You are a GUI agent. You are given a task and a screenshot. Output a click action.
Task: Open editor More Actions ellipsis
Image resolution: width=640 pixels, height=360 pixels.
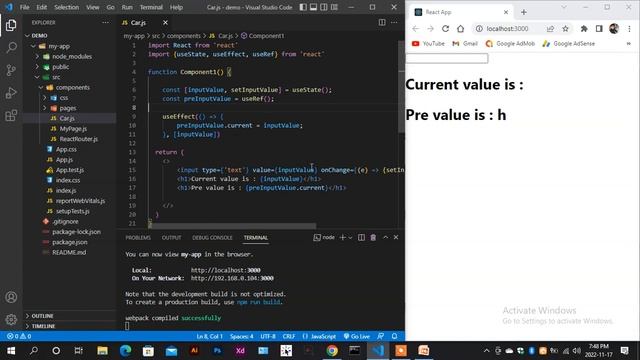[394, 22]
